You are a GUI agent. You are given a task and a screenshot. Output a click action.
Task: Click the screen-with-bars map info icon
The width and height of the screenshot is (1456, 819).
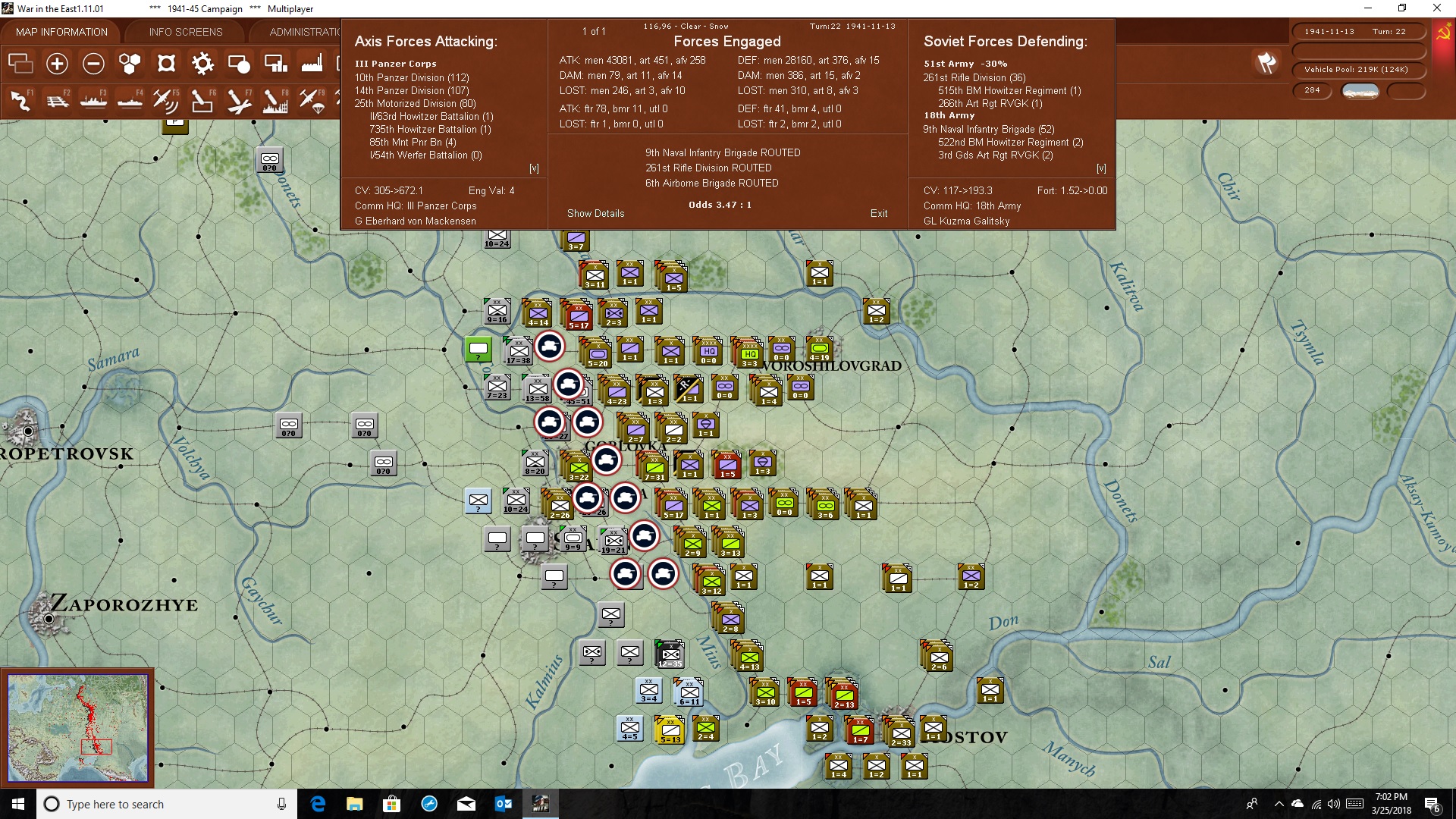tap(275, 64)
